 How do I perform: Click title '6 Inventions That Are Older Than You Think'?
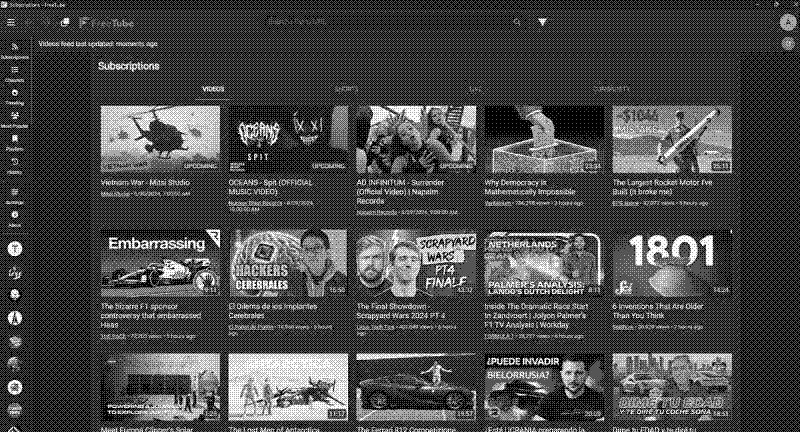click(658, 311)
